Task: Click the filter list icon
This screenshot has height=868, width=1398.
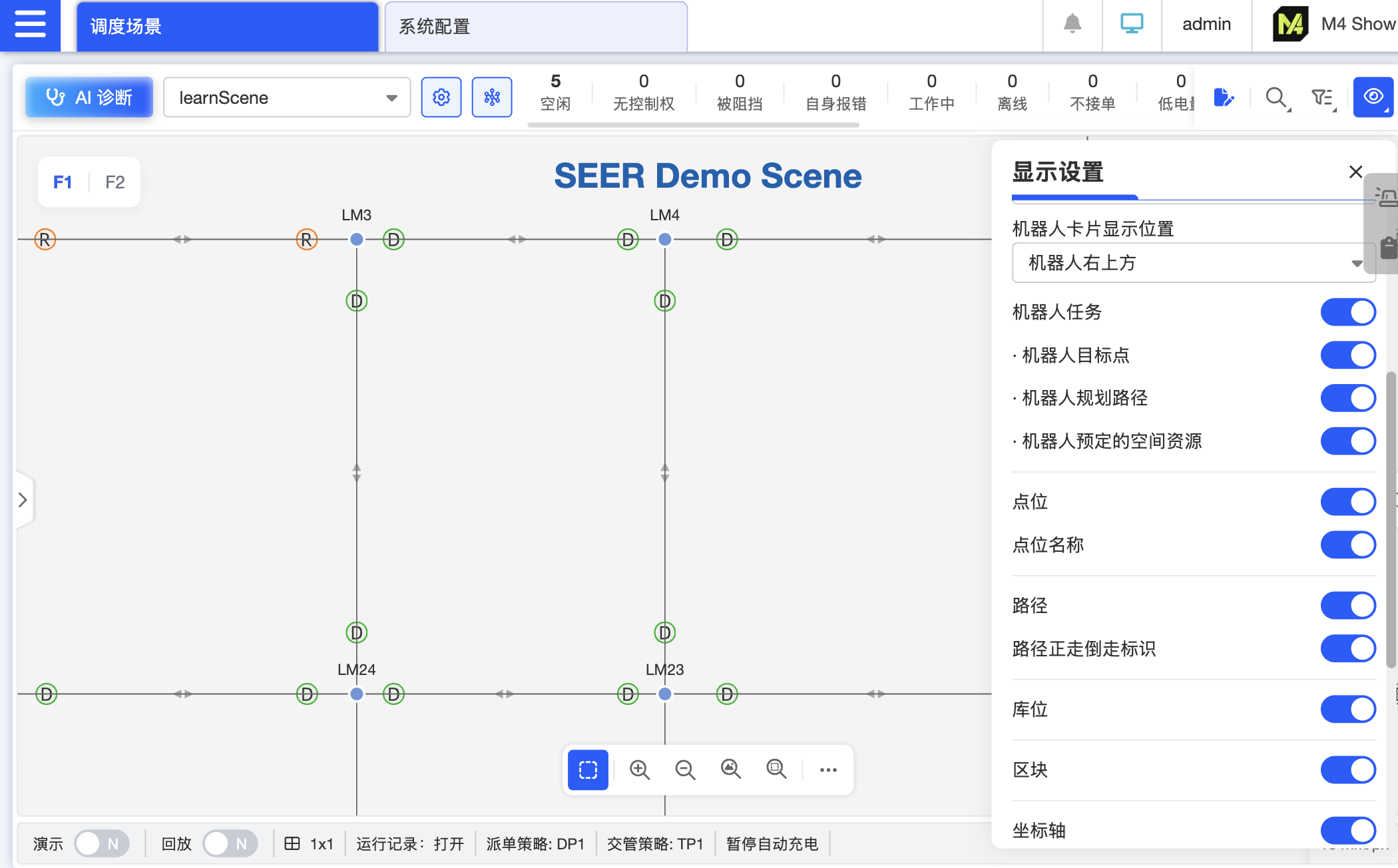Action: point(1322,98)
